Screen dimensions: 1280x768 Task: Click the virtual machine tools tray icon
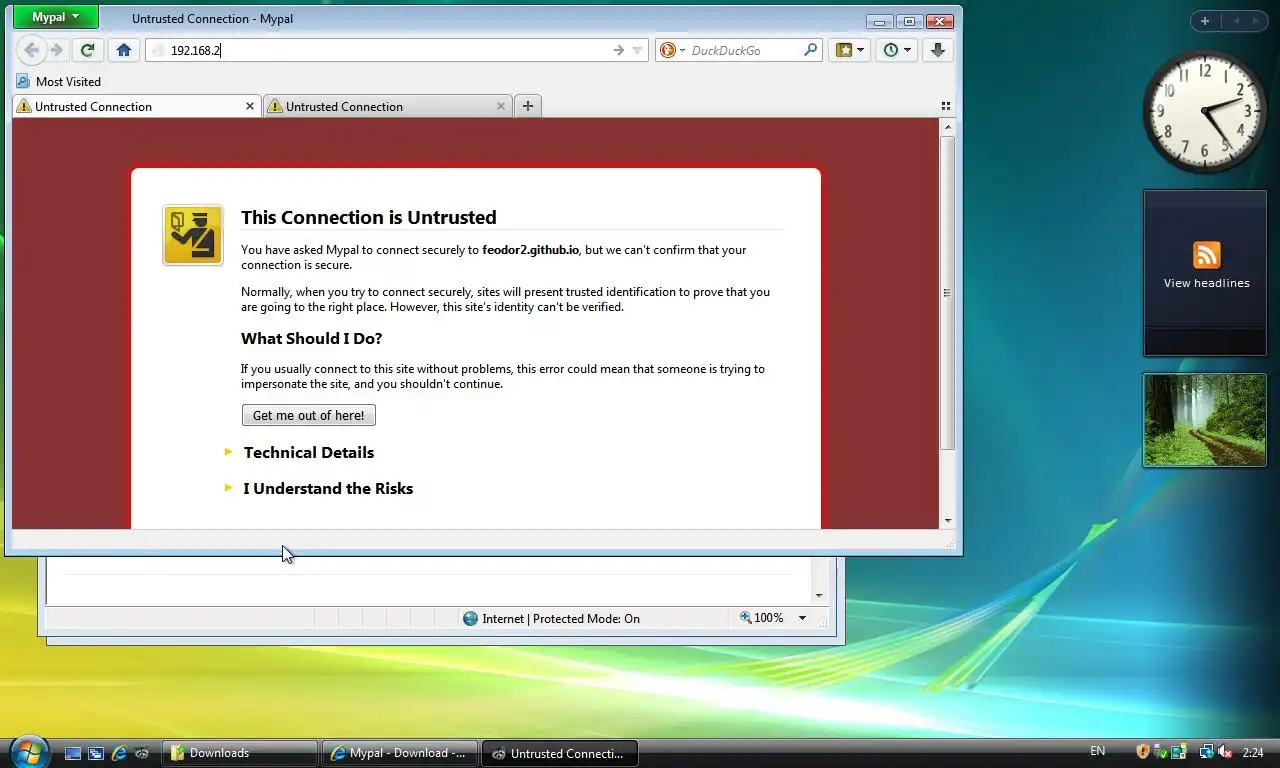tap(1179, 752)
